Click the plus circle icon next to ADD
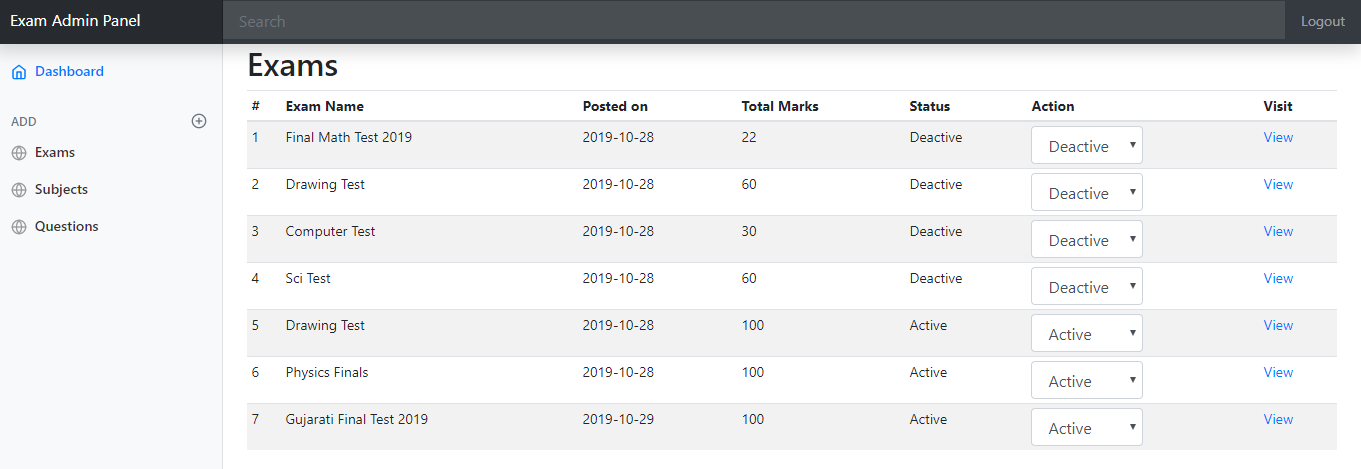The height and width of the screenshot is (469, 1361). click(x=199, y=121)
